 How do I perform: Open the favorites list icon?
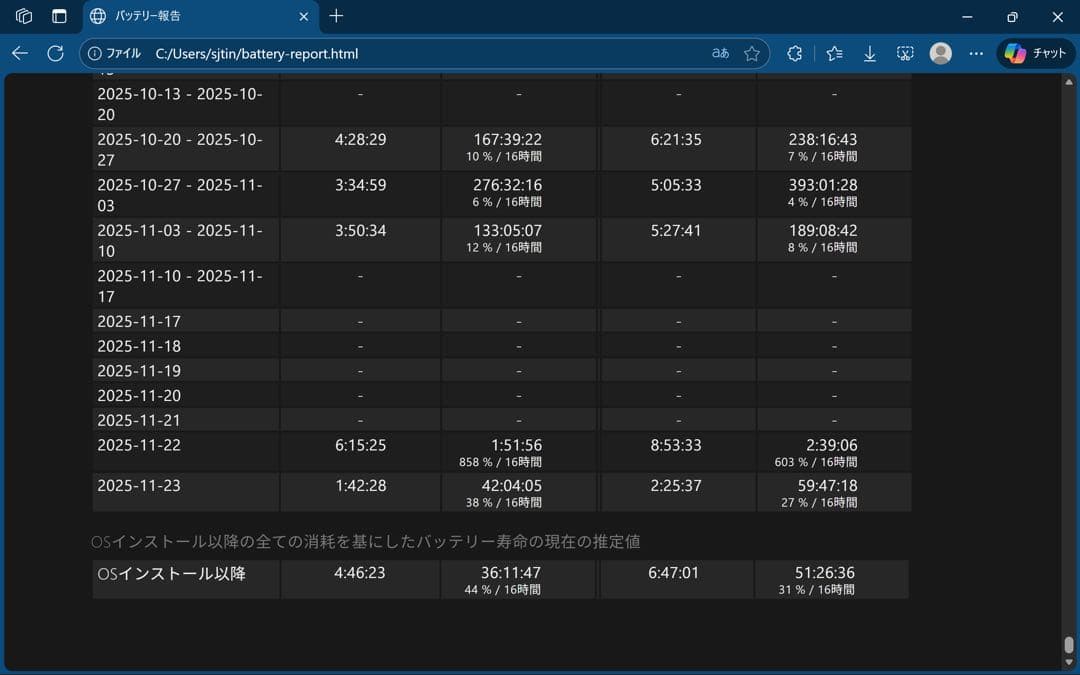[834, 53]
